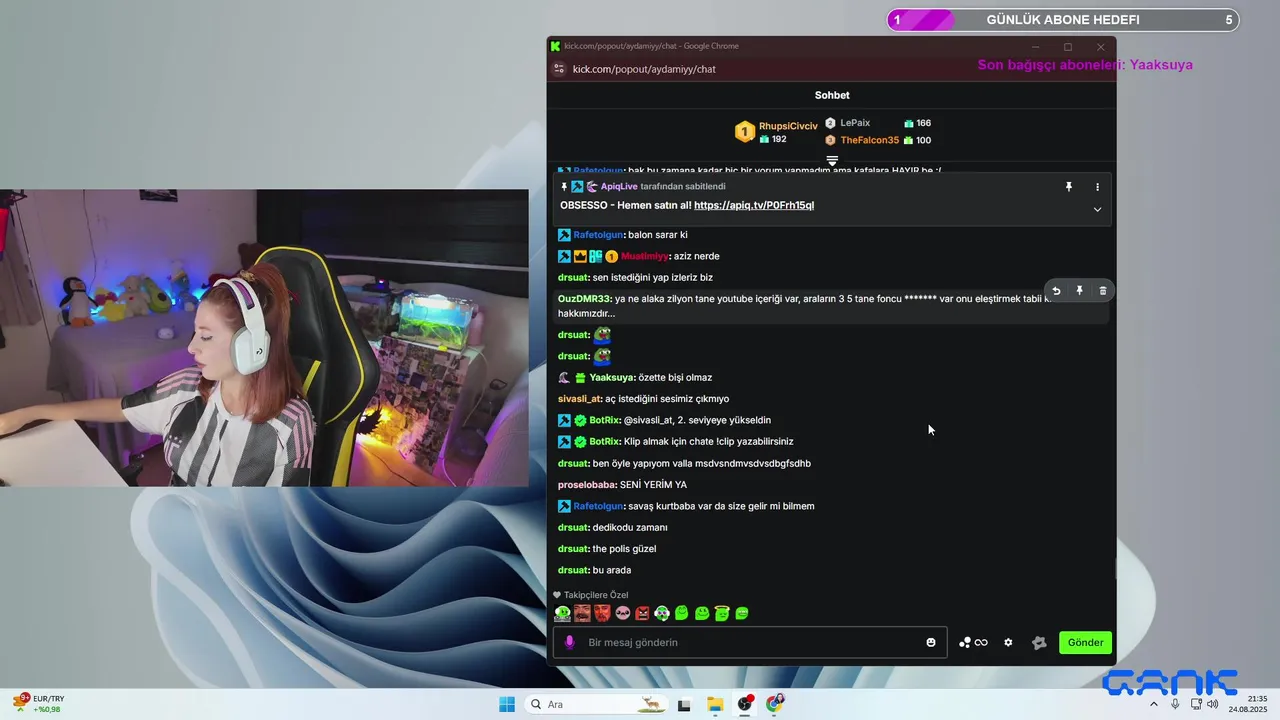1280x720 pixels.
Task: Open chat settings gear icon
Action: [x=1008, y=643]
